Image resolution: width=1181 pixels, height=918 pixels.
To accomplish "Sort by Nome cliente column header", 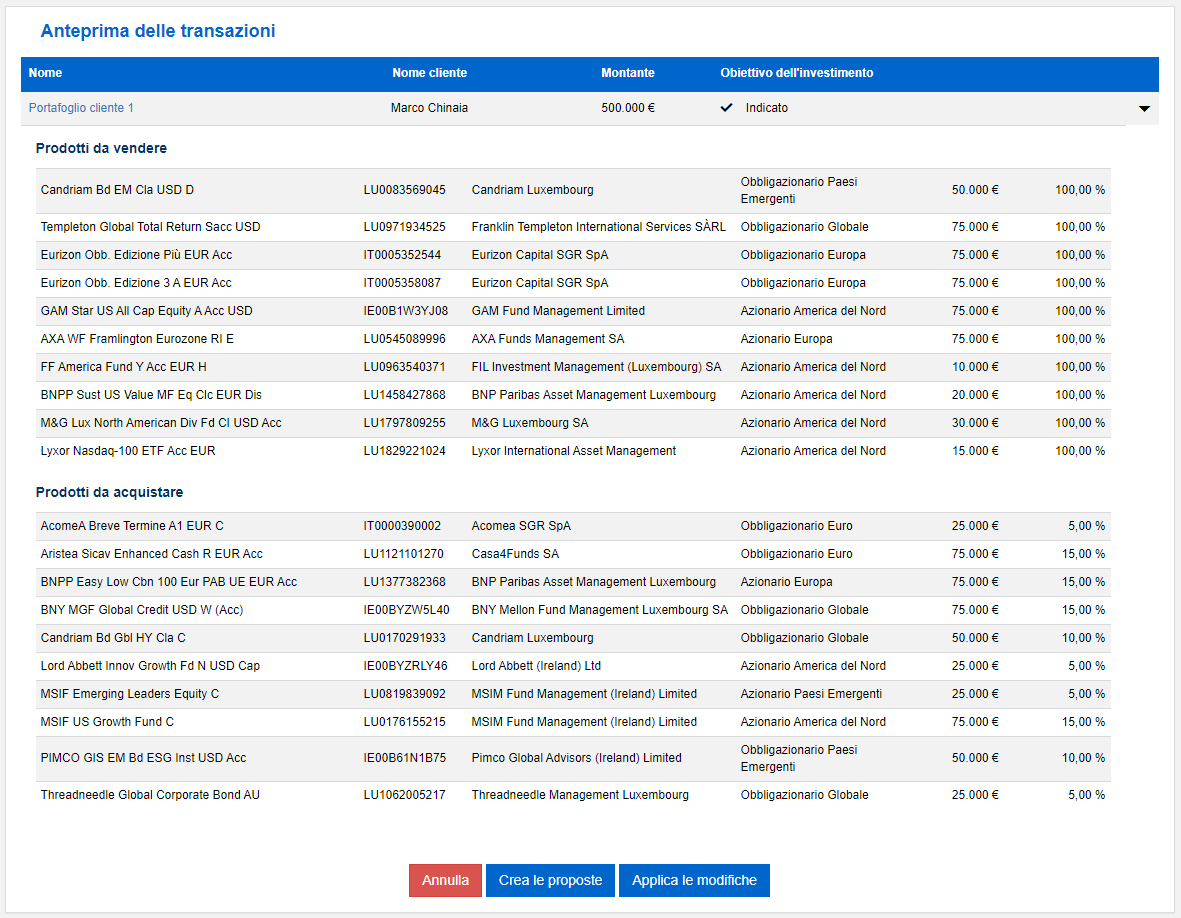I will click(429, 73).
